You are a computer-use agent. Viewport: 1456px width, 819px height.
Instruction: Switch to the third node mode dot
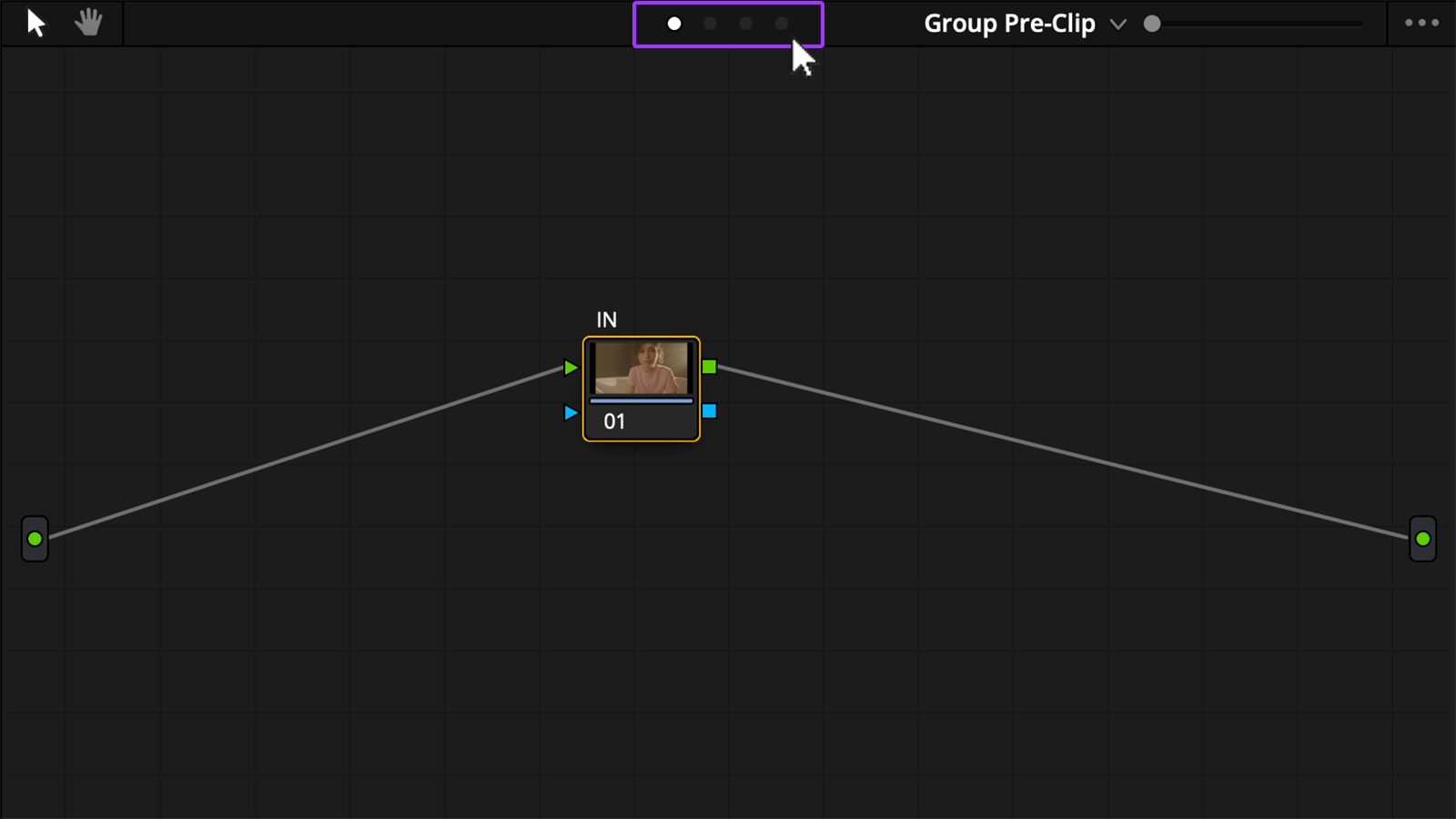(745, 24)
